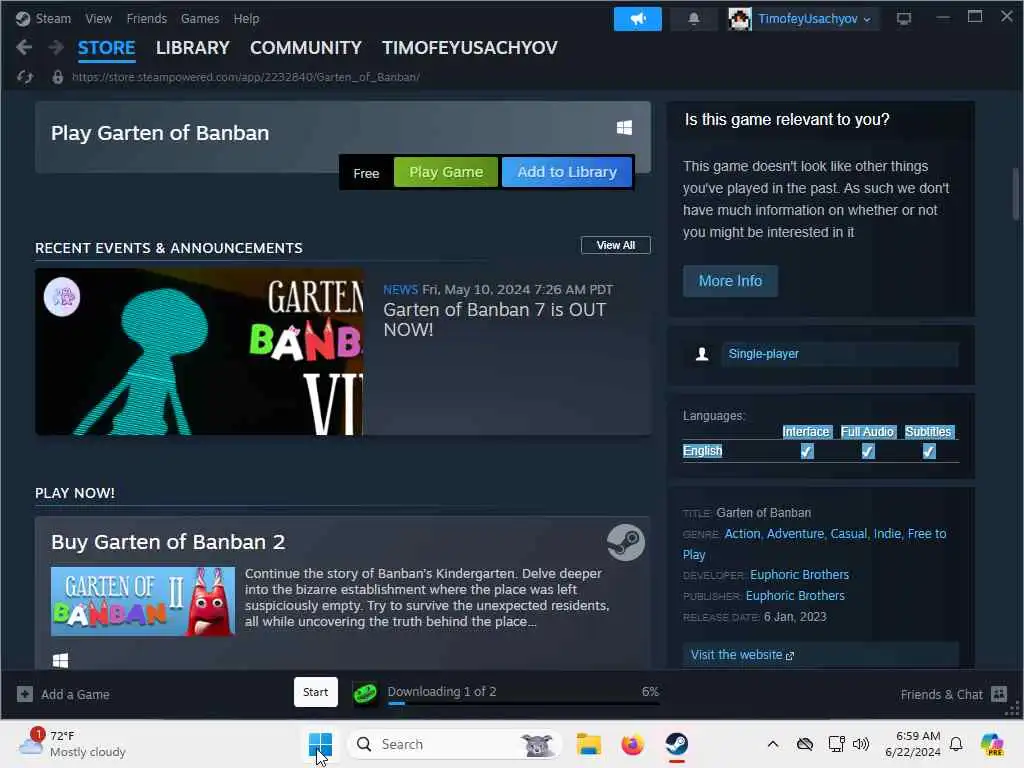Image resolution: width=1024 pixels, height=768 pixels.
Task: Click the More Info button
Action: coord(730,281)
